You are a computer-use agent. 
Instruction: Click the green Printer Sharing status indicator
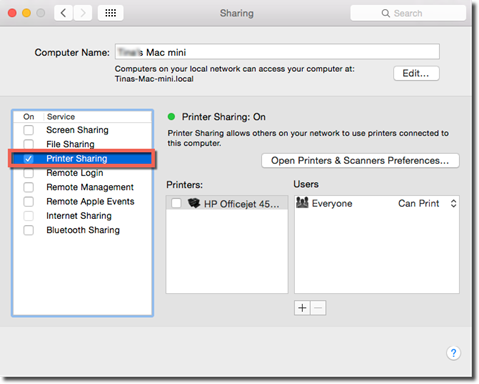[171, 117]
